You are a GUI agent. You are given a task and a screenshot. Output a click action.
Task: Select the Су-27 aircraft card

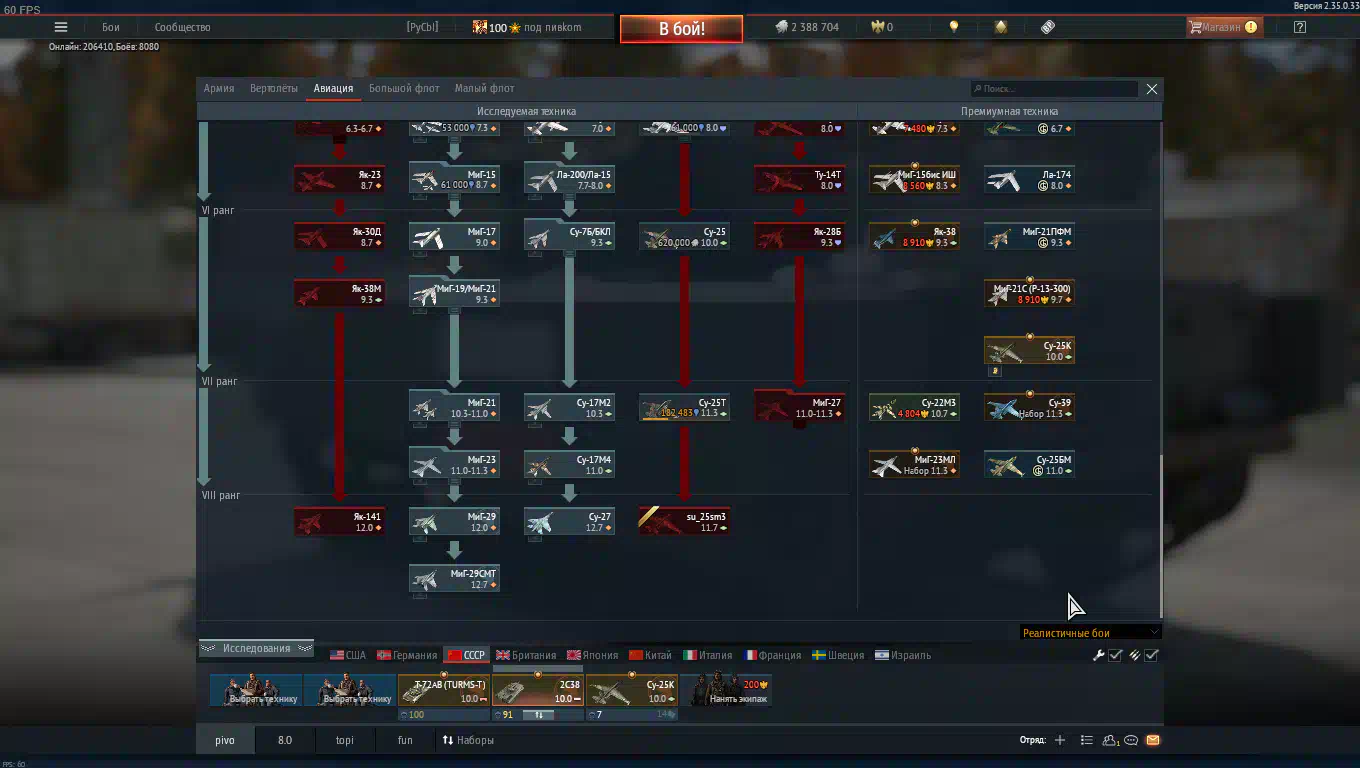569,522
